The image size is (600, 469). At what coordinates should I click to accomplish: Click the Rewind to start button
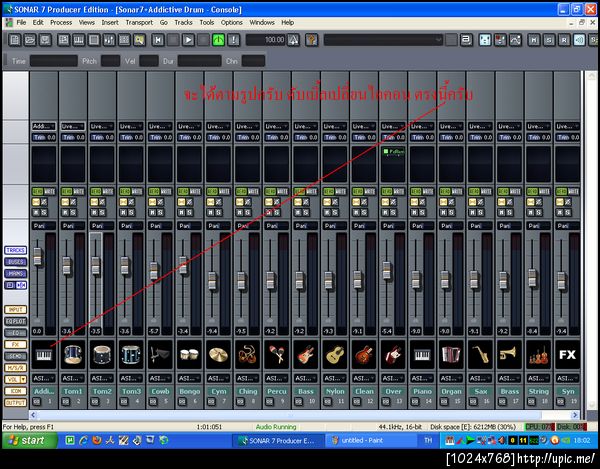(158, 39)
